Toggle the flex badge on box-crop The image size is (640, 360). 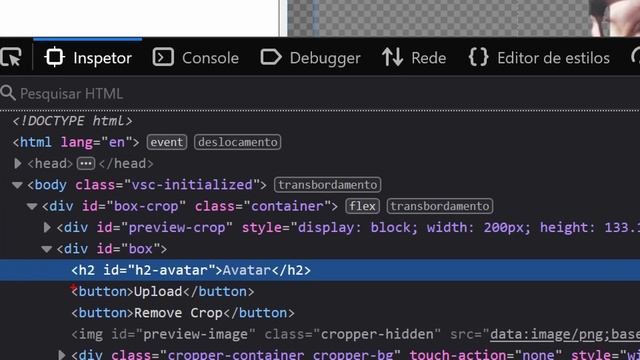(x=362, y=206)
